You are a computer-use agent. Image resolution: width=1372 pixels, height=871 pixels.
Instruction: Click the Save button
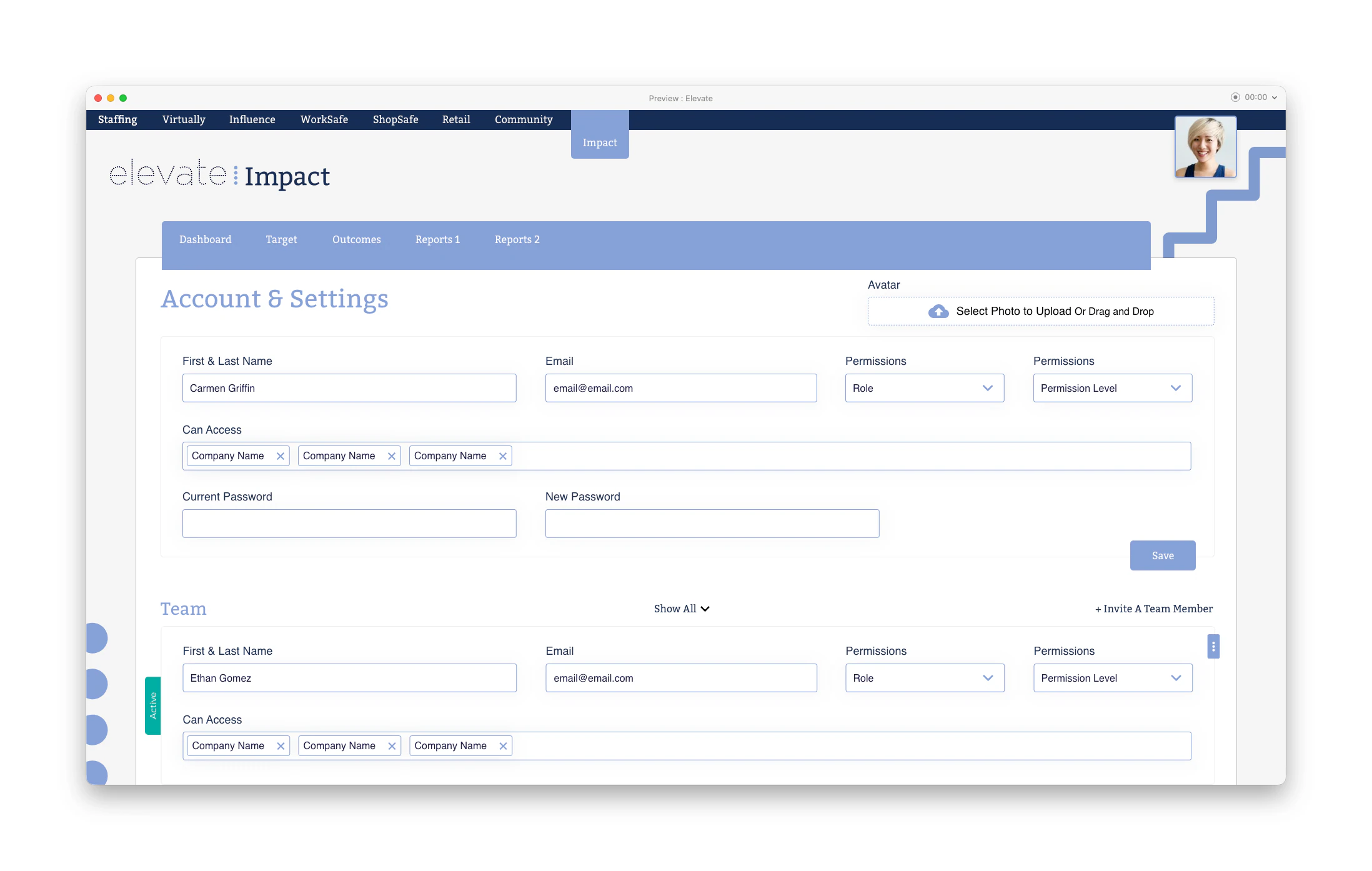(x=1163, y=555)
